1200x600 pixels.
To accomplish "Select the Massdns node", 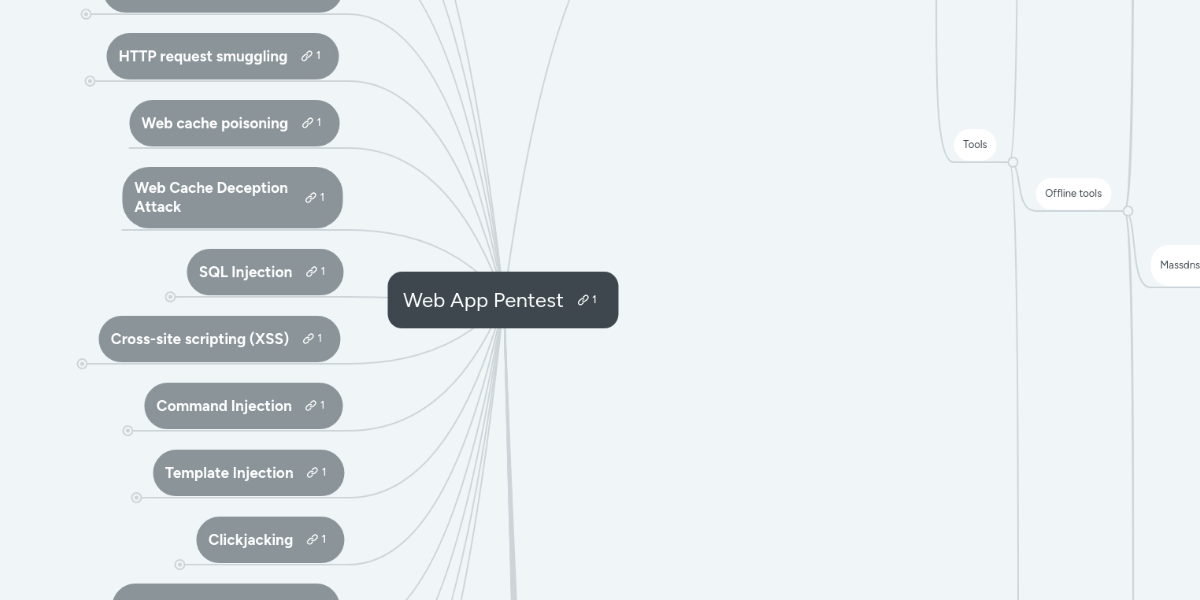I will 1180,264.
